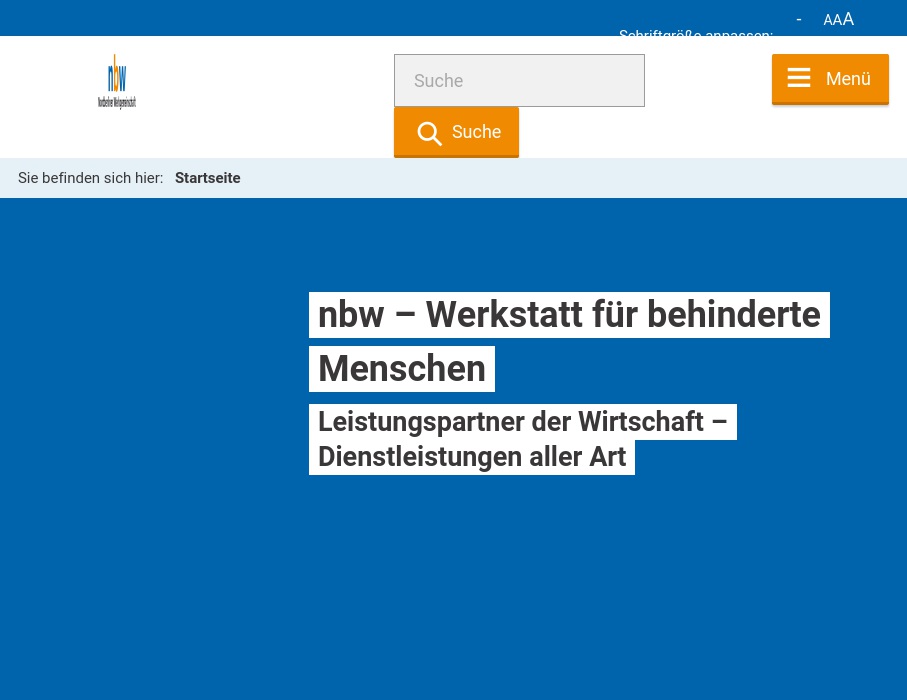
Task: Enable larger text using the big A control
Action: [847, 19]
